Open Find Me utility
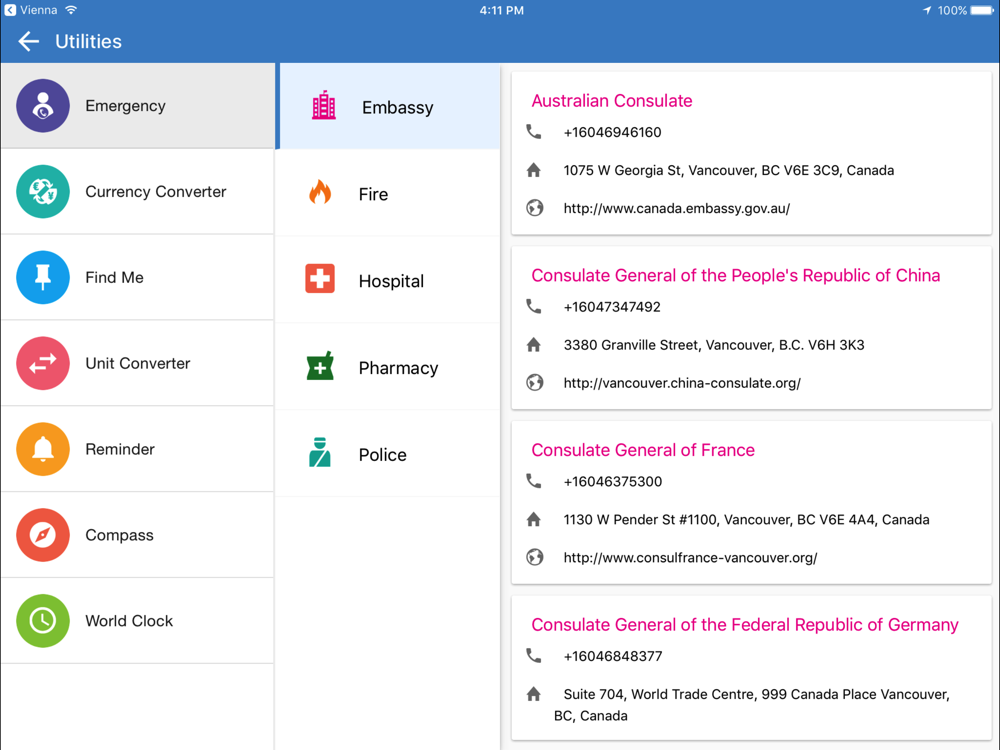This screenshot has height=750, width=1000. pyautogui.click(x=138, y=277)
